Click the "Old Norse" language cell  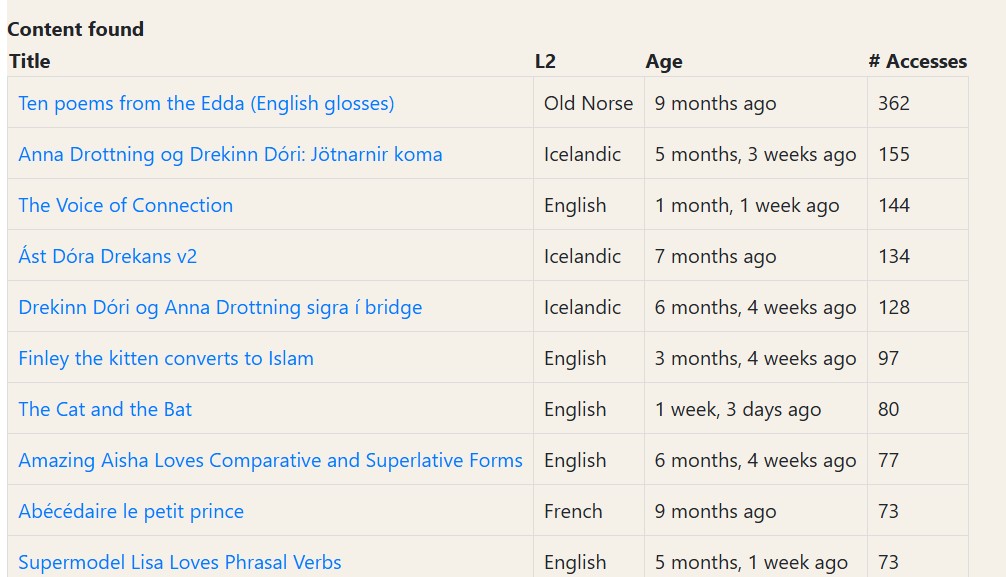pyautogui.click(x=588, y=103)
